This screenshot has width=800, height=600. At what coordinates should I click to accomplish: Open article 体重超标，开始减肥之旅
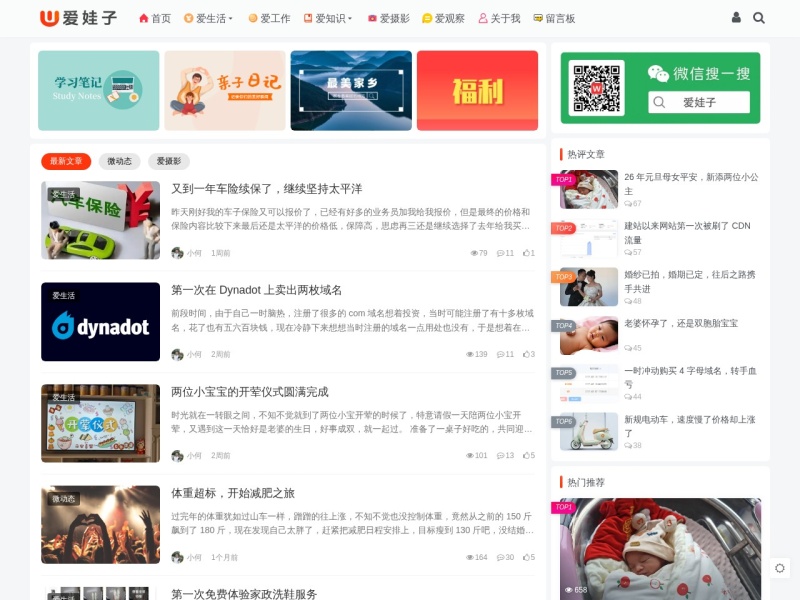click(x=233, y=493)
